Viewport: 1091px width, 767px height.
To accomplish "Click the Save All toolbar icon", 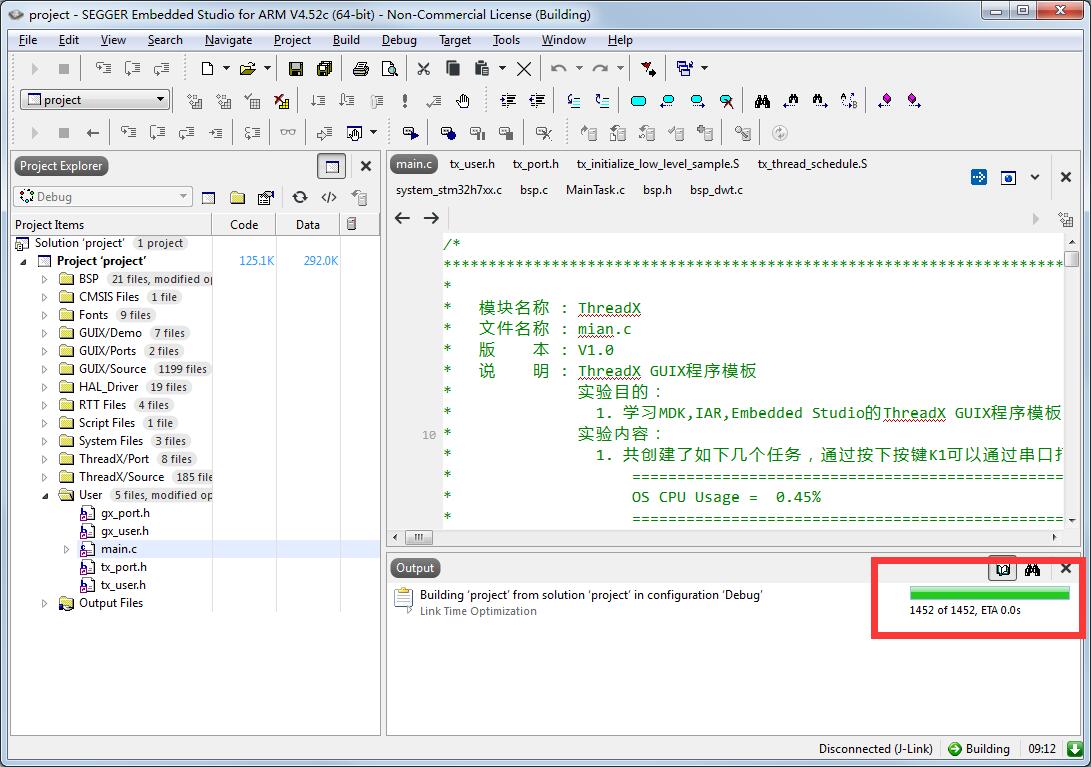I will tap(324, 68).
